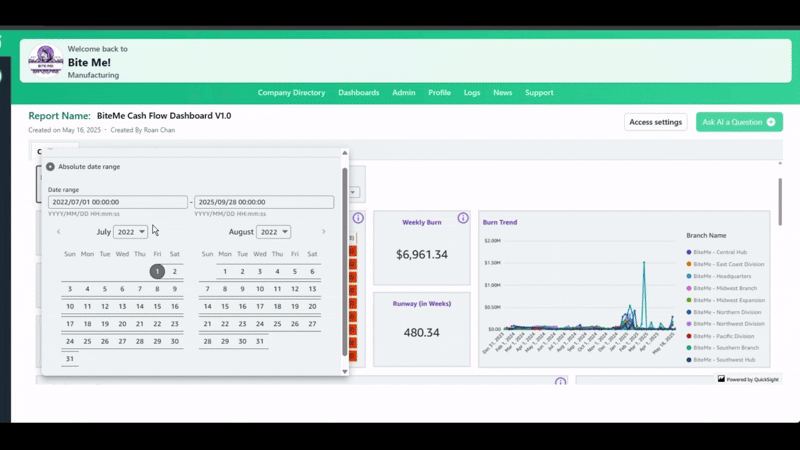Click the plus icon in Ask AI button
Image resolution: width=800 pixels, height=450 pixels.
coord(771,122)
